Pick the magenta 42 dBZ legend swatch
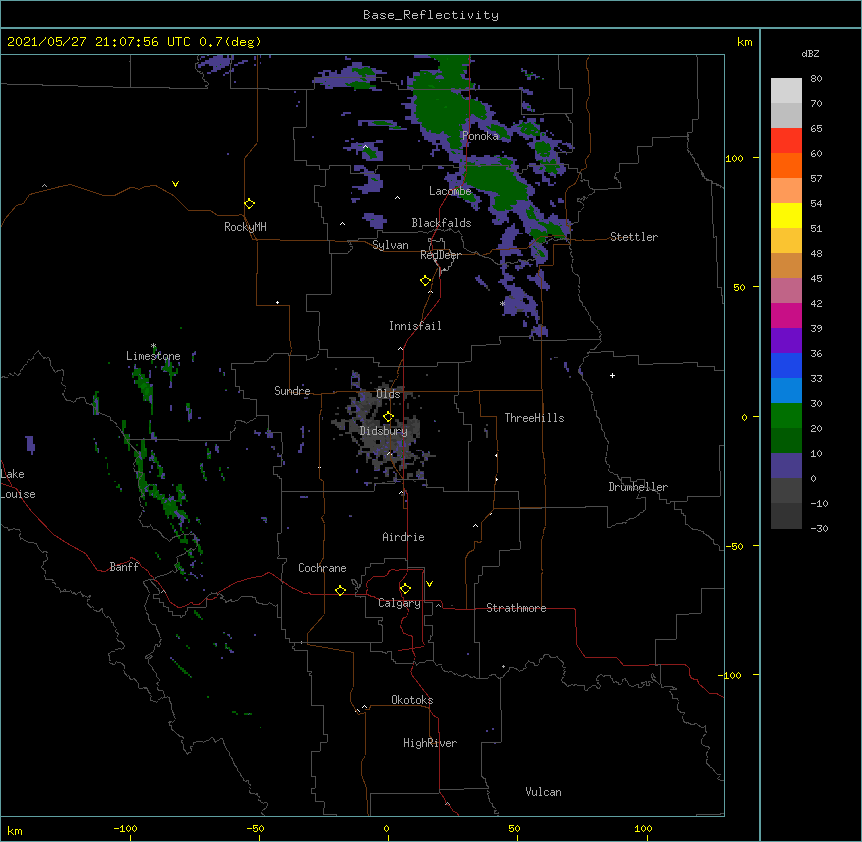The image size is (862, 842). (786, 315)
